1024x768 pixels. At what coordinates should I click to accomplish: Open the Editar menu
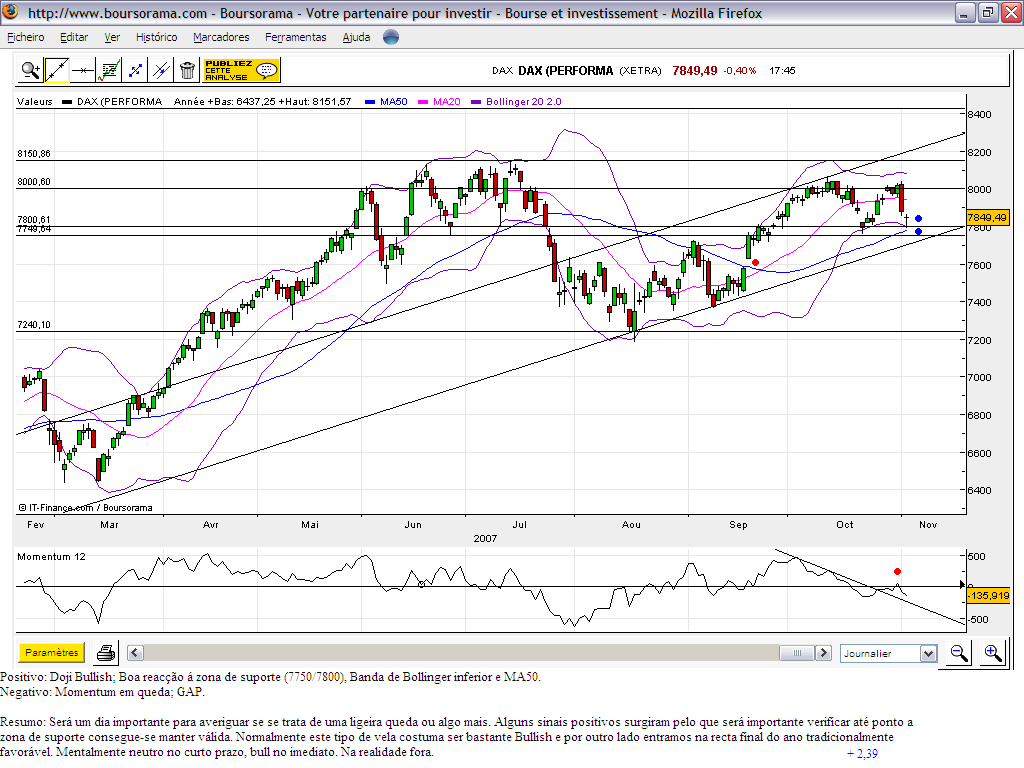[74, 37]
